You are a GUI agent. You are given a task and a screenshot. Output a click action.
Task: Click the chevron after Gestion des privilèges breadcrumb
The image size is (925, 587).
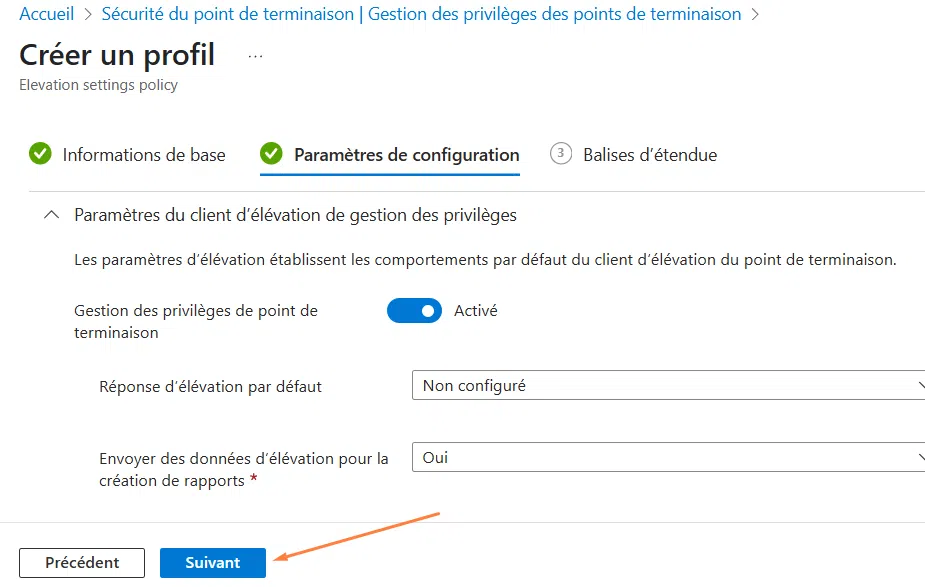point(755,14)
